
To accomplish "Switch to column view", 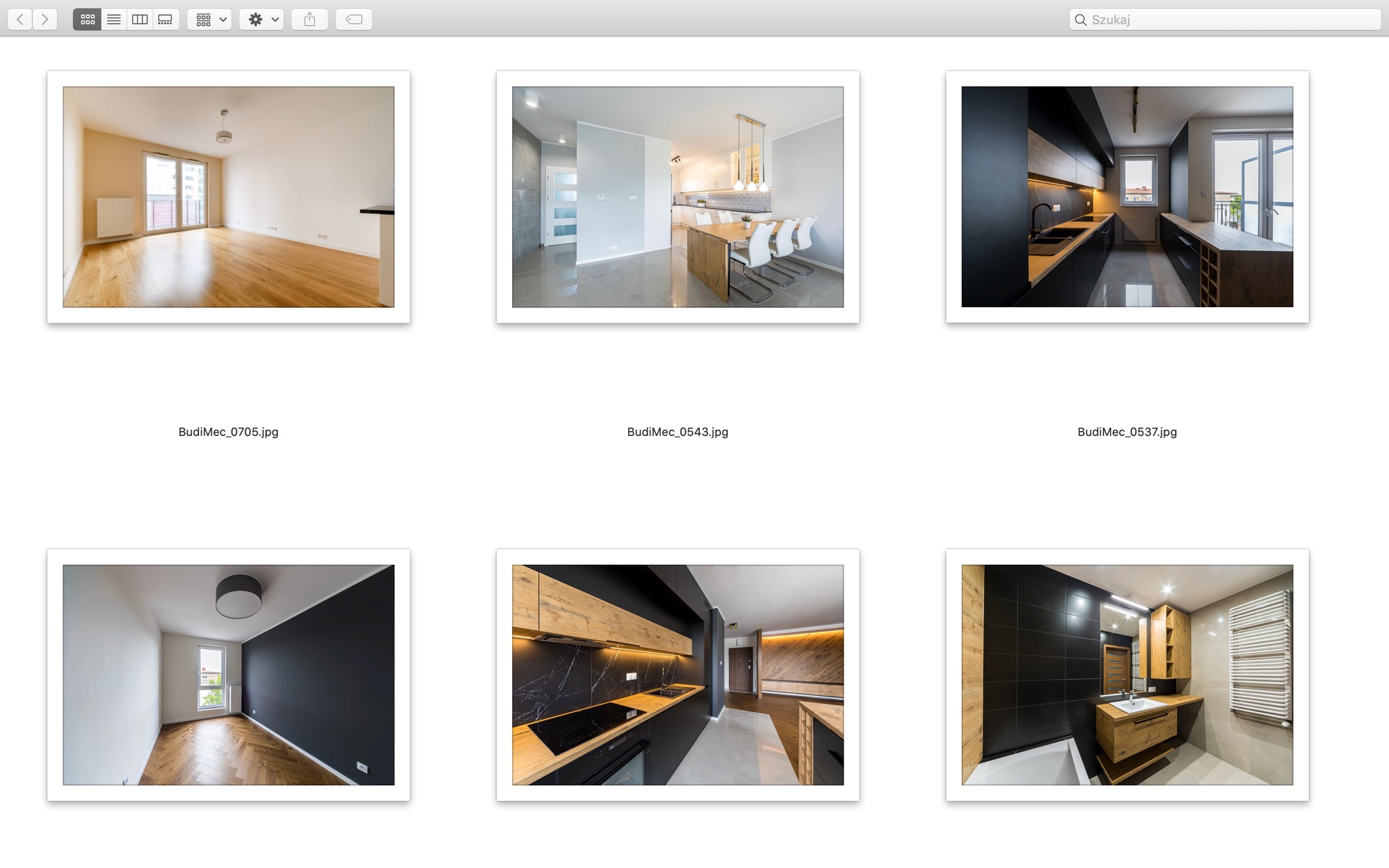I will point(140,20).
